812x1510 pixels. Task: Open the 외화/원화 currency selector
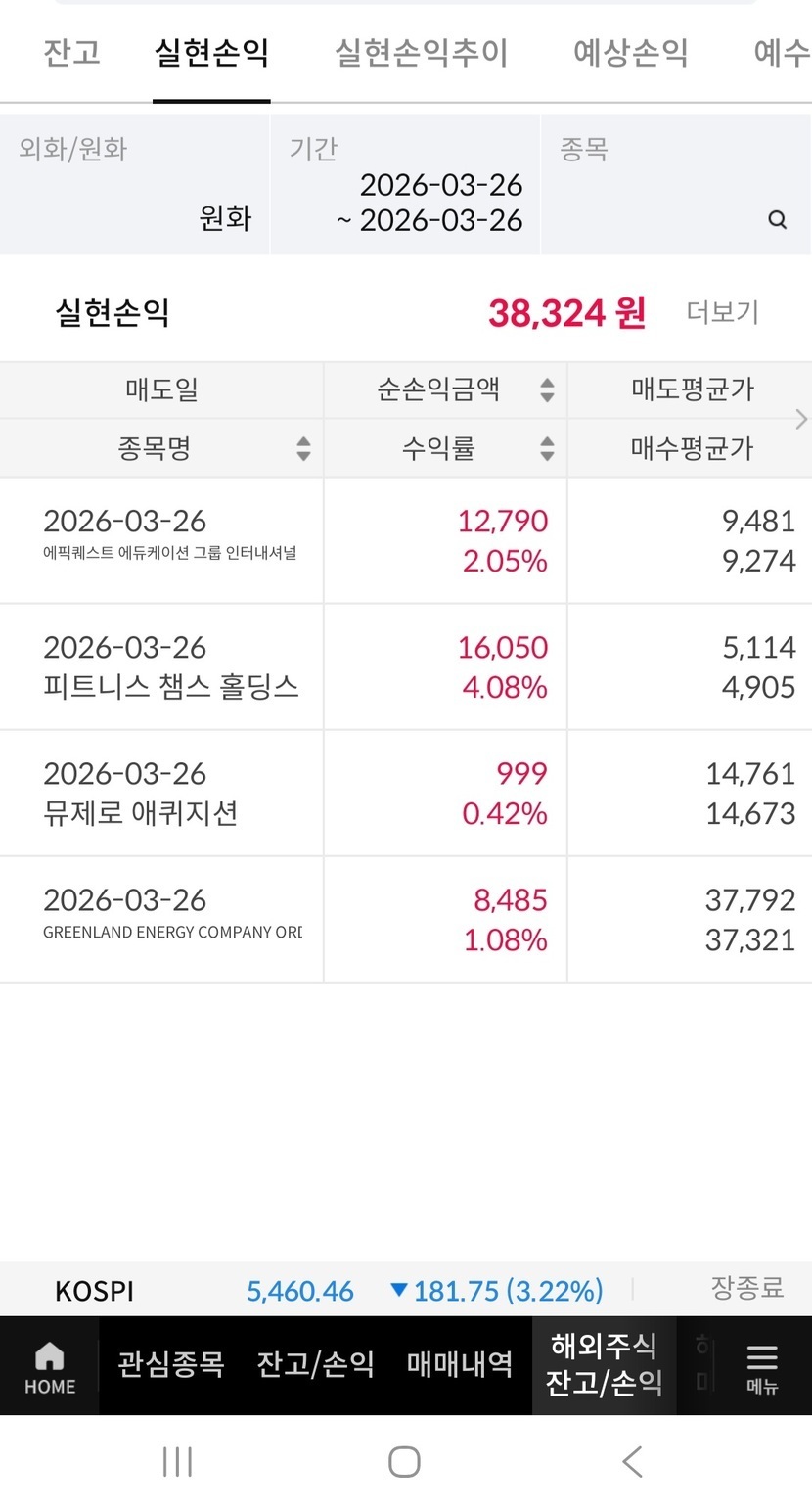coord(135,185)
